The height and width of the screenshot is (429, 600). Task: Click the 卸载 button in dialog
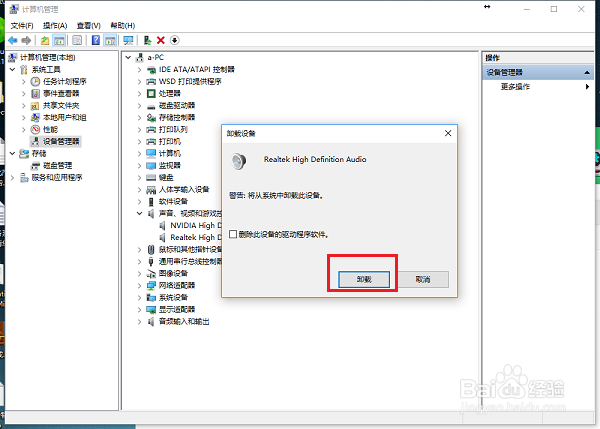coord(364,279)
